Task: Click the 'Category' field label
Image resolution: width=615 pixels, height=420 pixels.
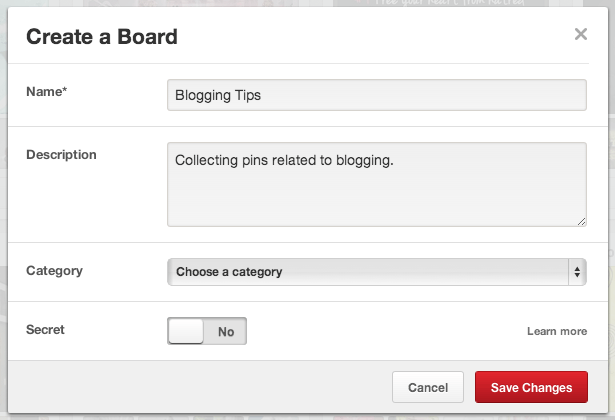Action: [54, 271]
